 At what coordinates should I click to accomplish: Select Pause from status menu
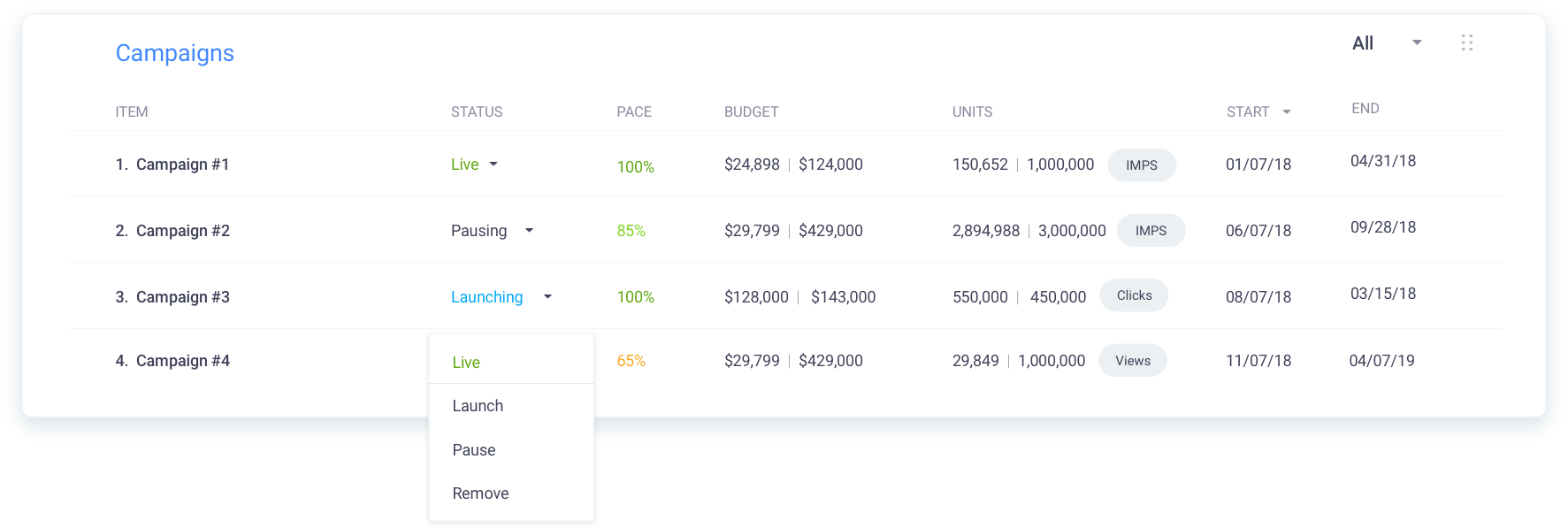[474, 450]
